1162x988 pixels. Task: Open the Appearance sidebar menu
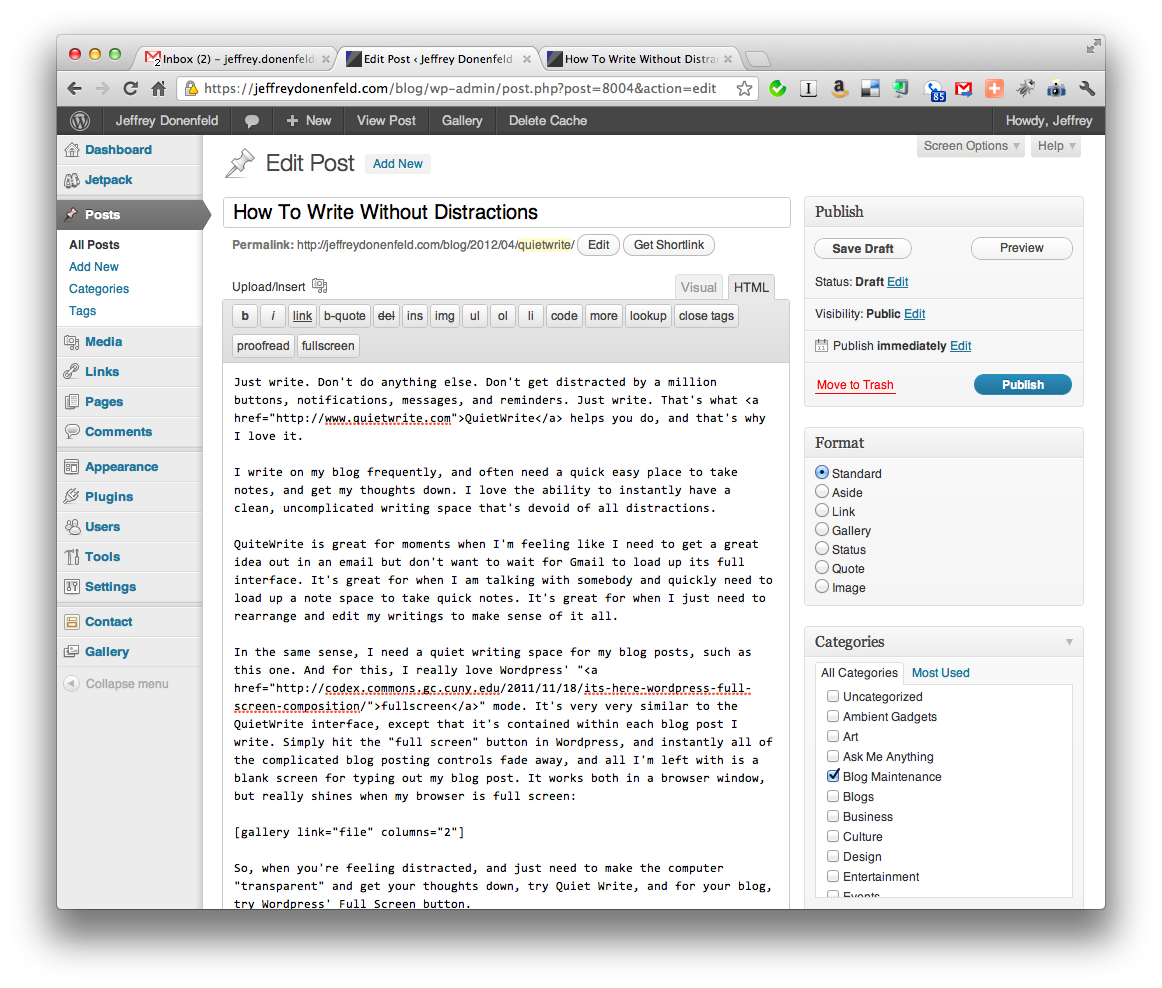pyautogui.click(x=122, y=467)
